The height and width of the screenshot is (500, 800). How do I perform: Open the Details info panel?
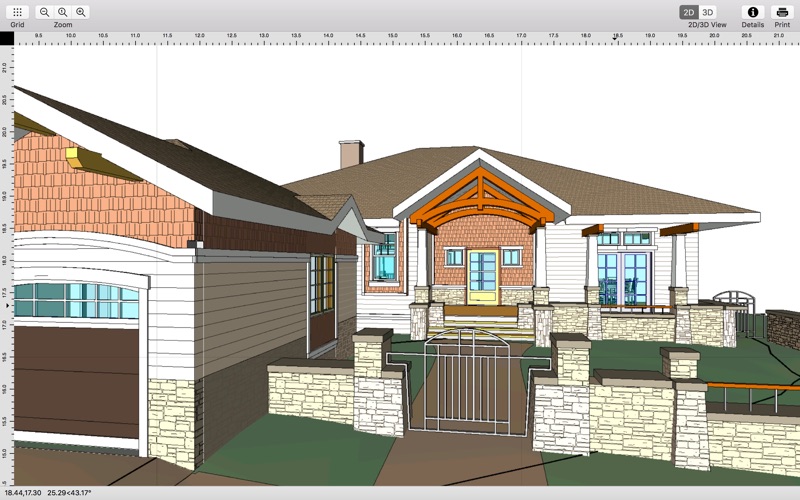(753, 12)
